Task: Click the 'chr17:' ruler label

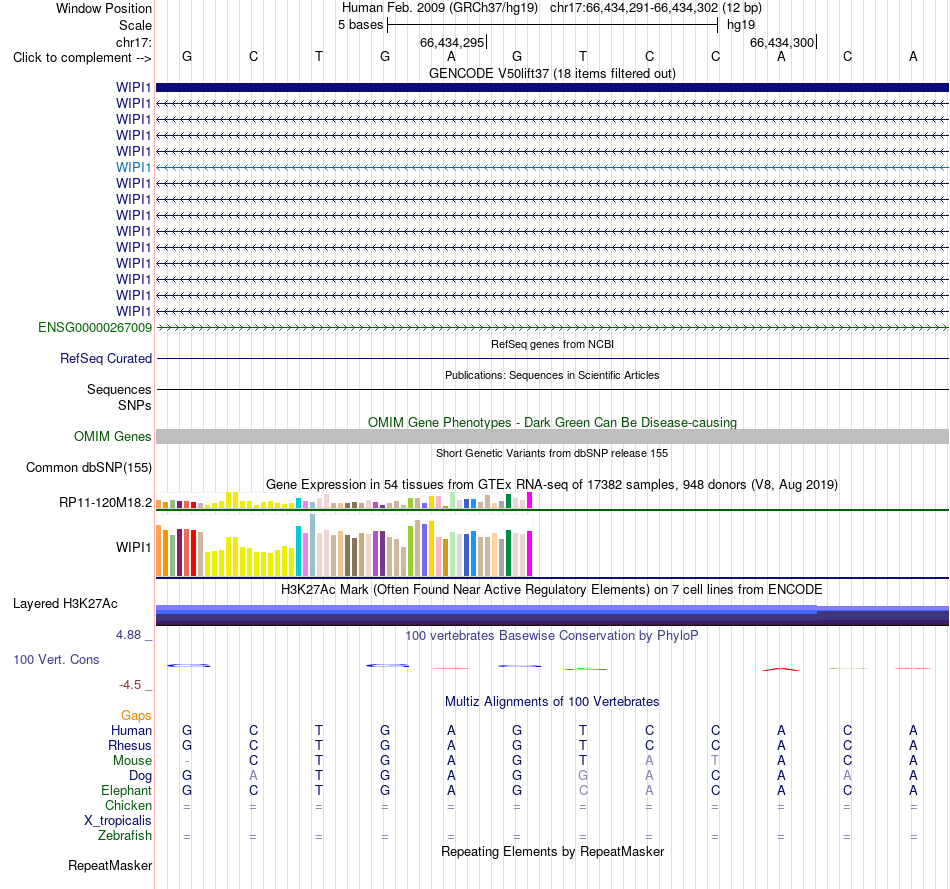Action: pos(134,42)
